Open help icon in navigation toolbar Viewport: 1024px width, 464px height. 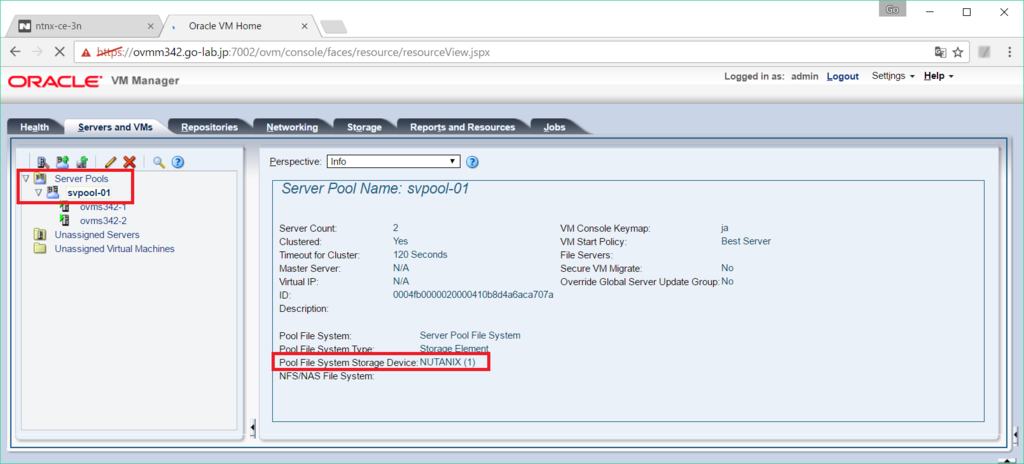177,161
